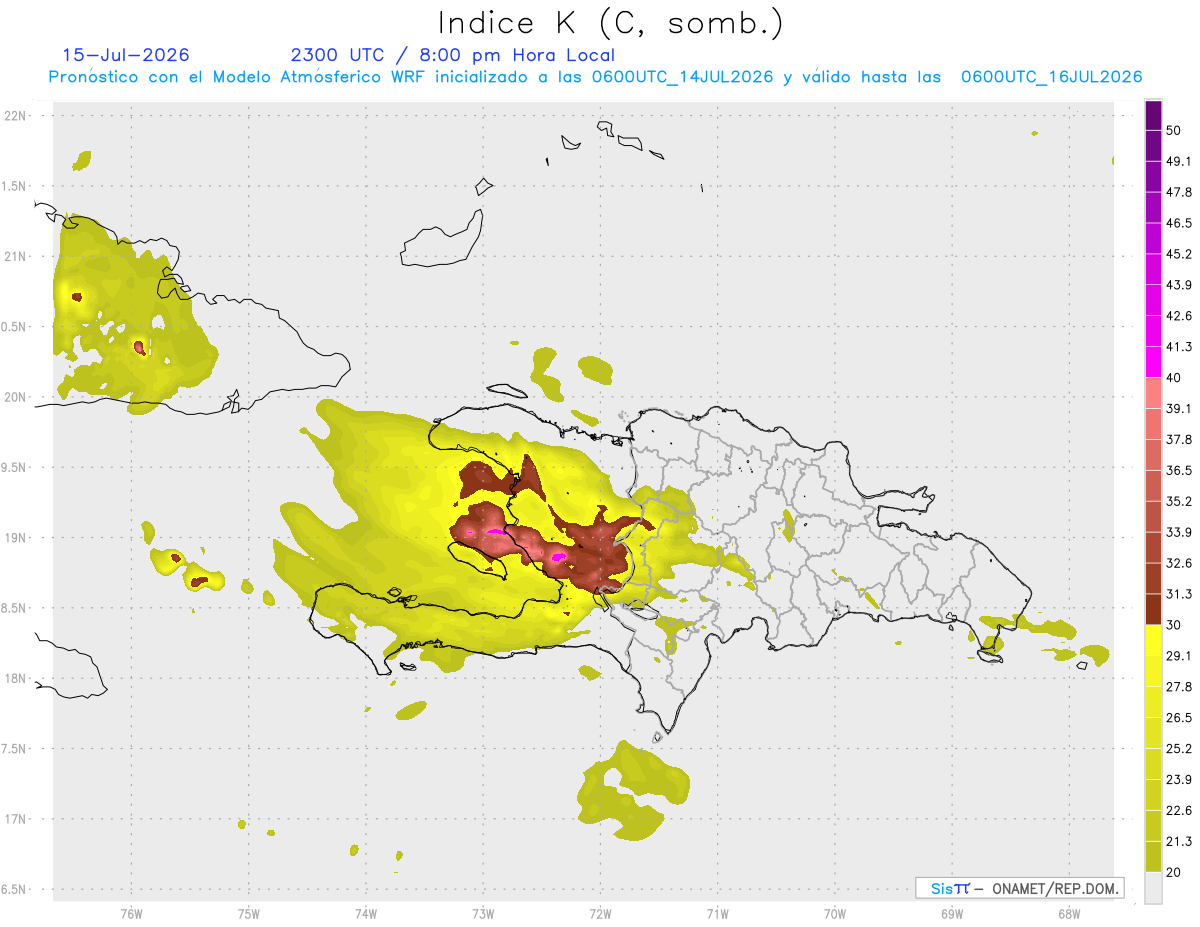Click the 76W longitude axis label
The image size is (1200, 927).
pos(131,913)
